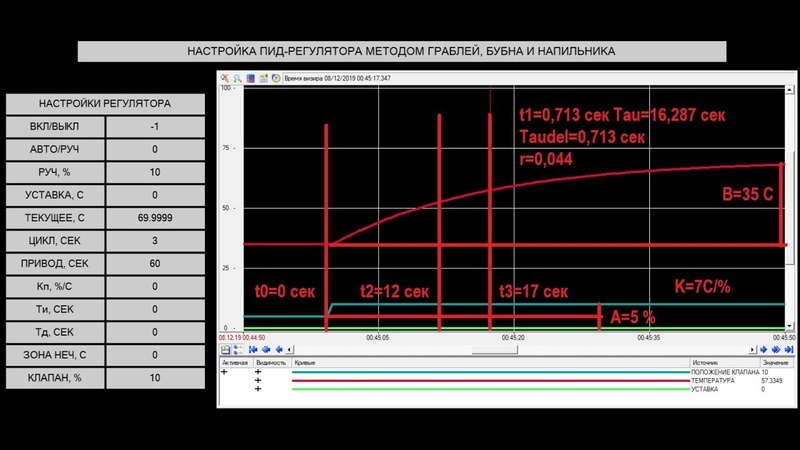Select the magnifier zoom tool
800x450 pixels.
point(238,78)
